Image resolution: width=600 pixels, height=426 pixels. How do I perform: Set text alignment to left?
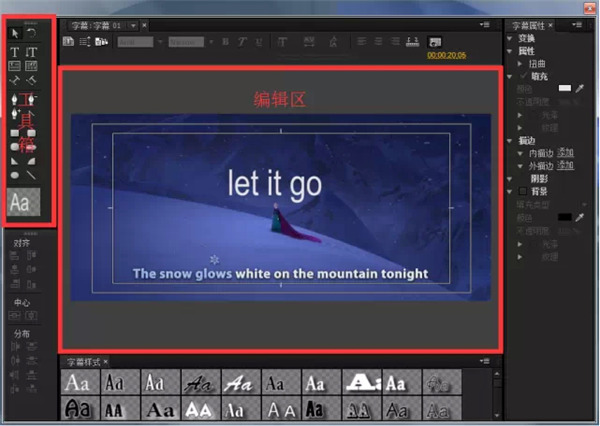(x=361, y=41)
